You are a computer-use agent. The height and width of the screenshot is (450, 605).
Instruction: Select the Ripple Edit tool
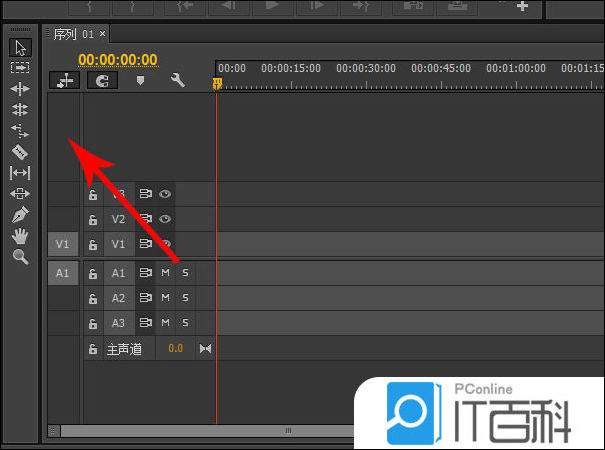[x=20, y=89]
